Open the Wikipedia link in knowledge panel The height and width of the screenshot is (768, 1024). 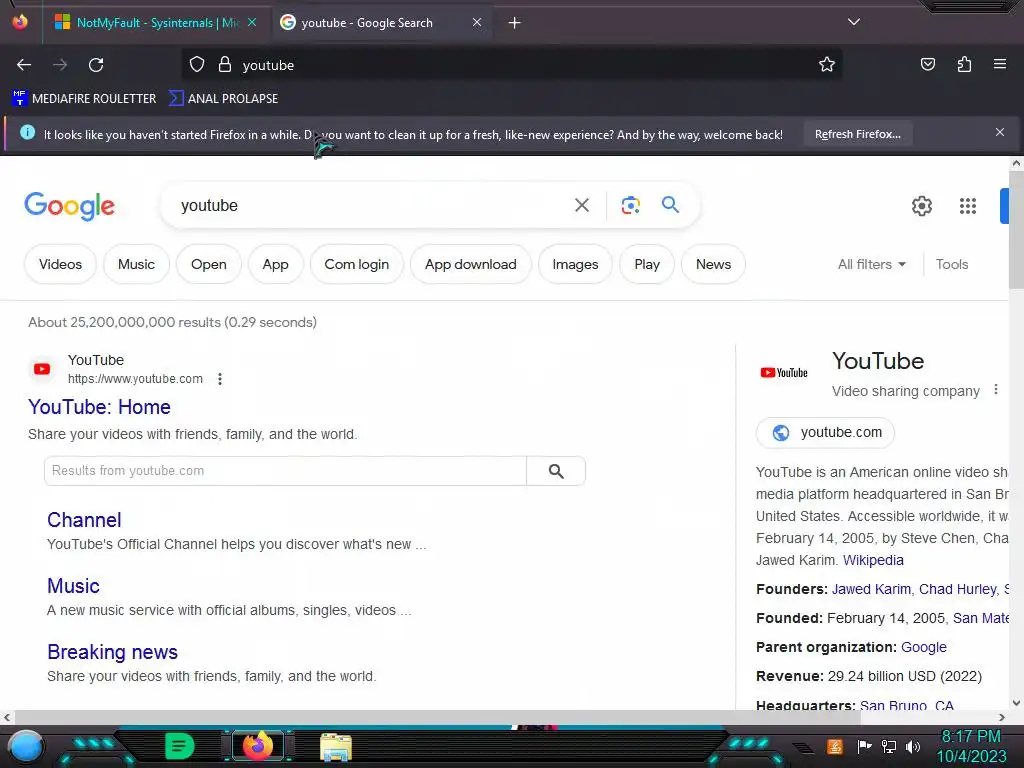coord(873,560)
